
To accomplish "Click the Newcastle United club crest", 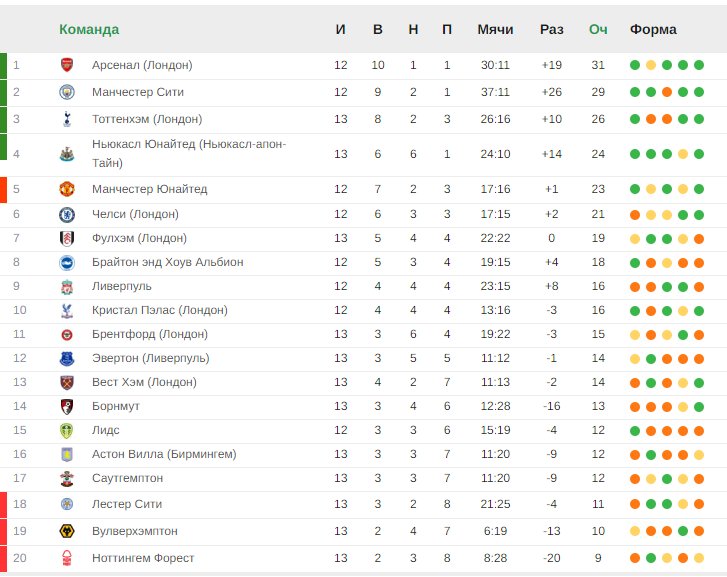I will 67,154.
